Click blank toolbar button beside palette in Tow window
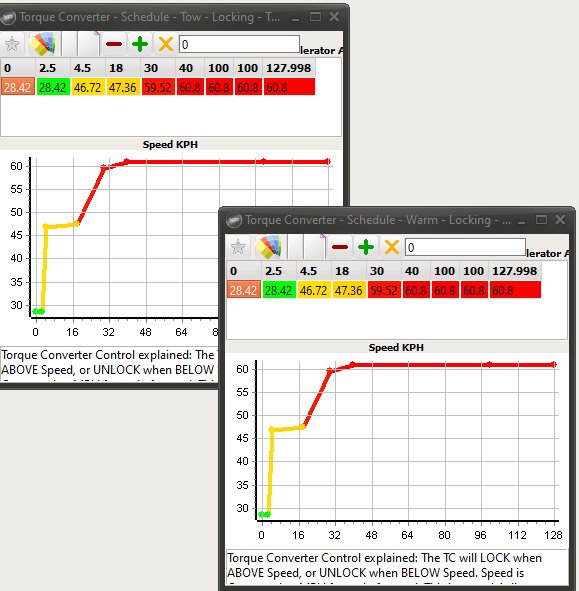 (70, 44)
